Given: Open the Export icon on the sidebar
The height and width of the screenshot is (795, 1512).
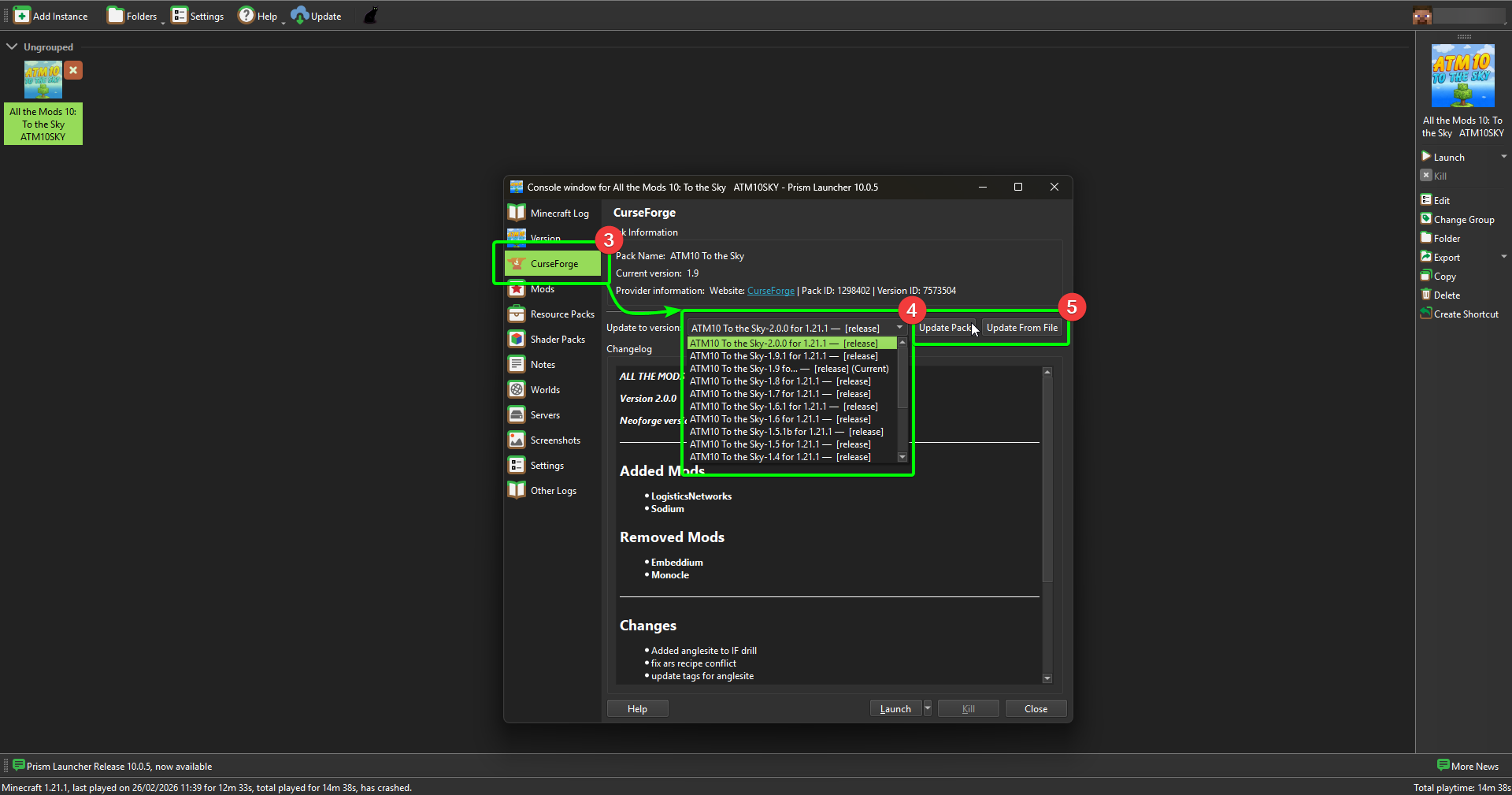Looking at the screenshot, I should click(x=1427, y=257).
